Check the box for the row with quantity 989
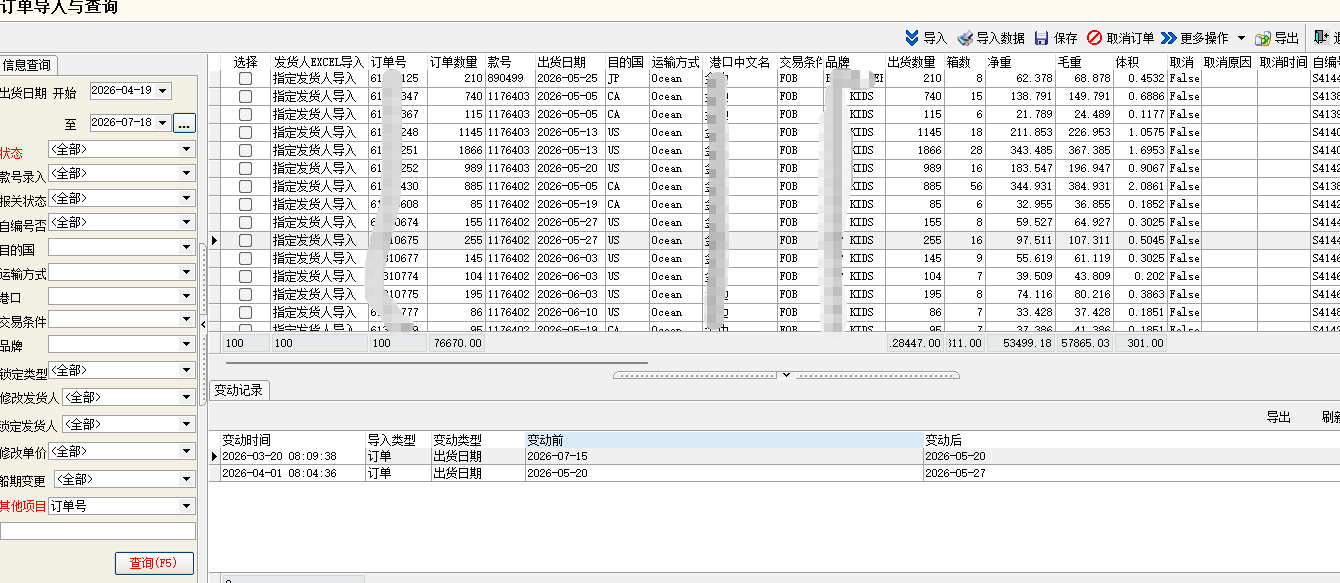This screenshot has width=1340, height=583. (x=245, y=168)
